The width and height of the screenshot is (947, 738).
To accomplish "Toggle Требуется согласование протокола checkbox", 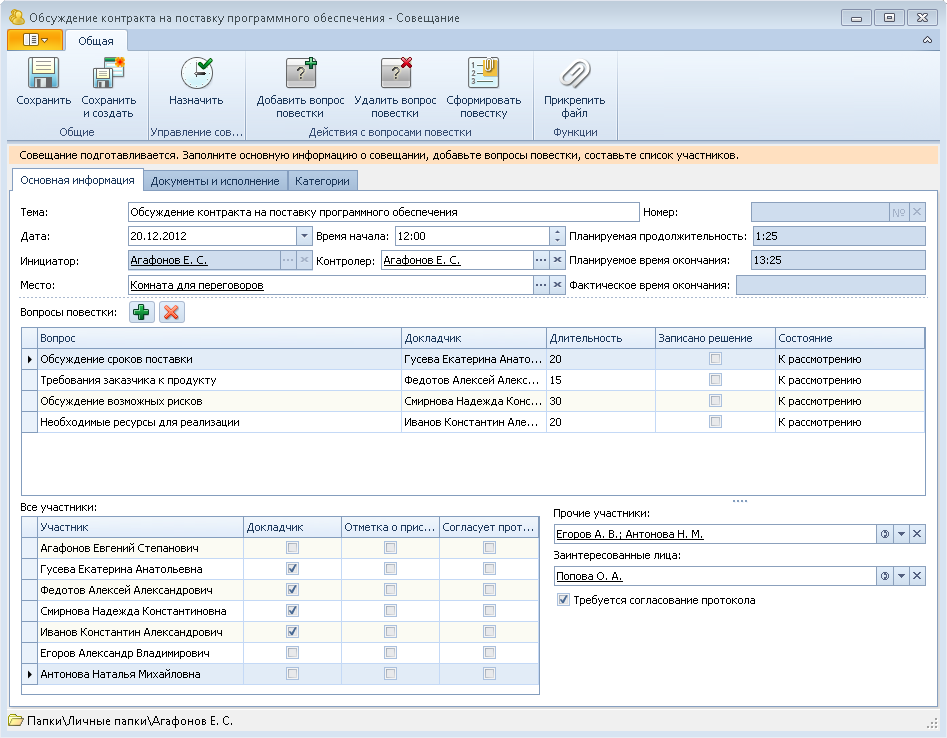I will [563, 600].
